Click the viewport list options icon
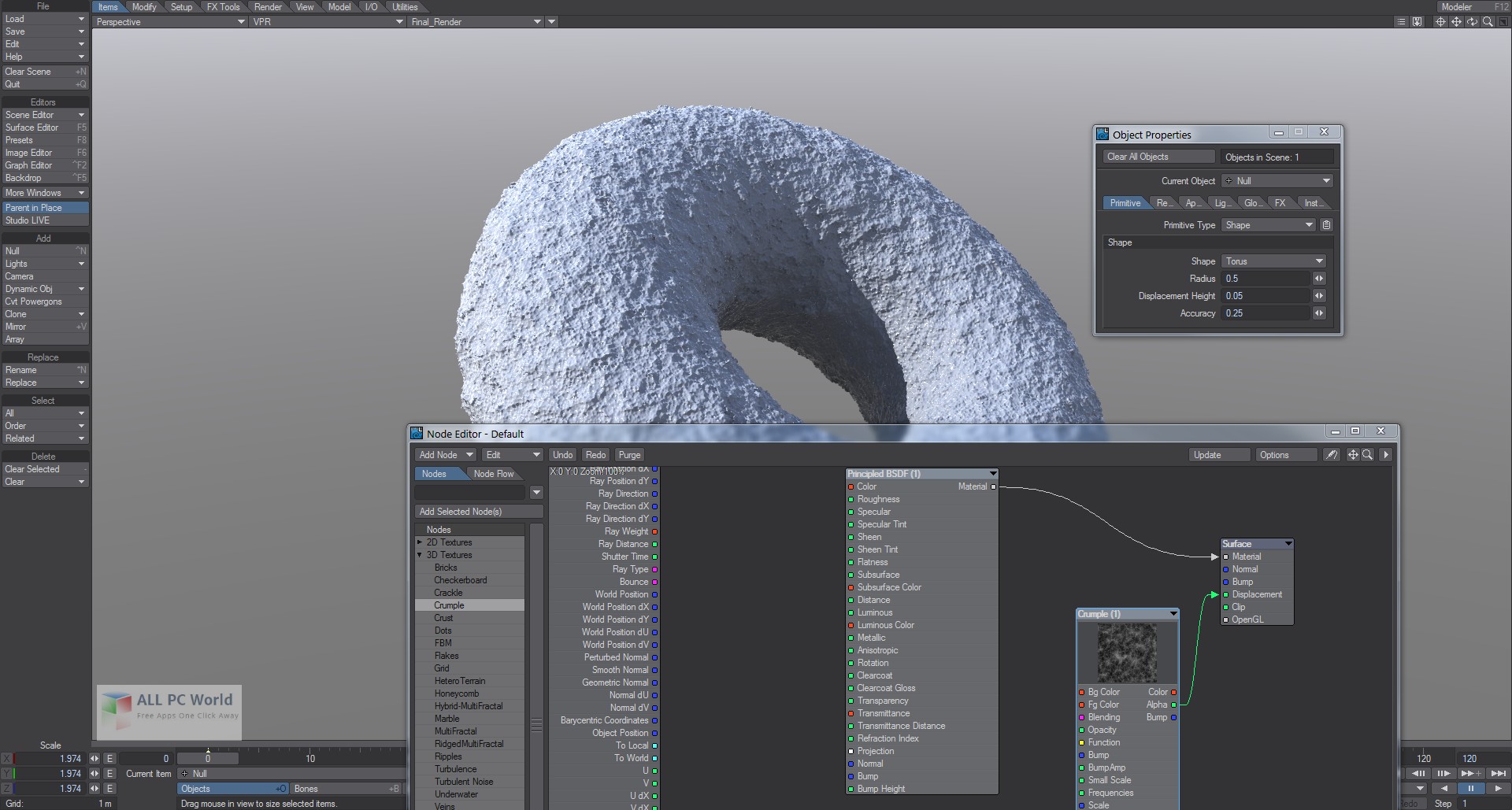The height and width of the screenshot is (810, 1512). [1401, 22]
